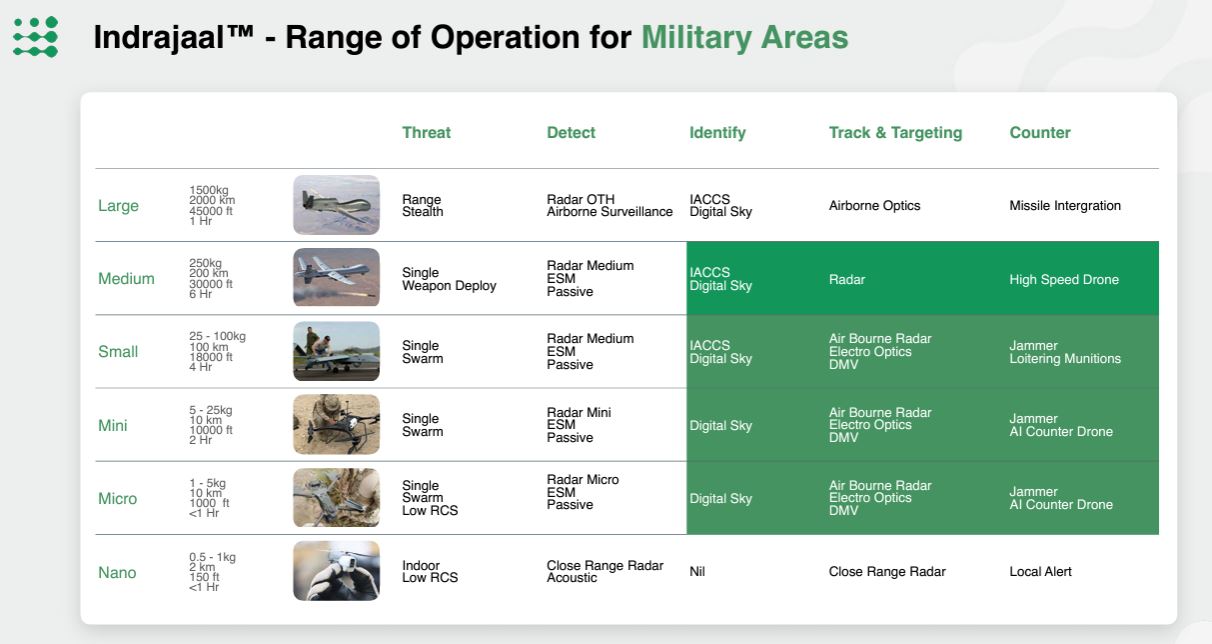Click the '5 - 25kg' specs in Mini row

211,425
